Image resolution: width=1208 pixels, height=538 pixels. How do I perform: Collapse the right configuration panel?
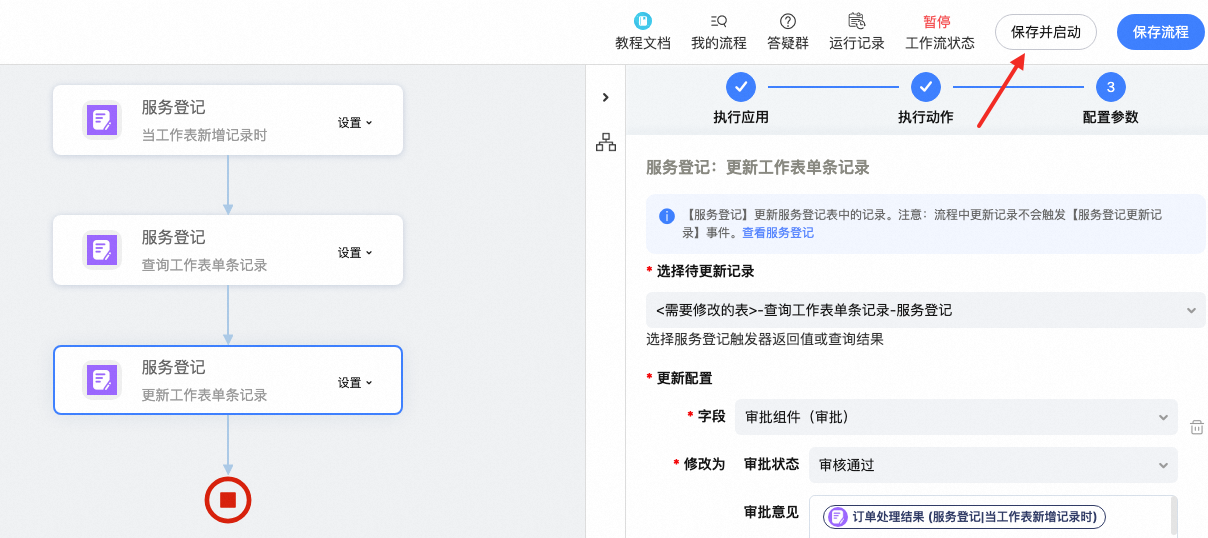click(x=605, y=97)
